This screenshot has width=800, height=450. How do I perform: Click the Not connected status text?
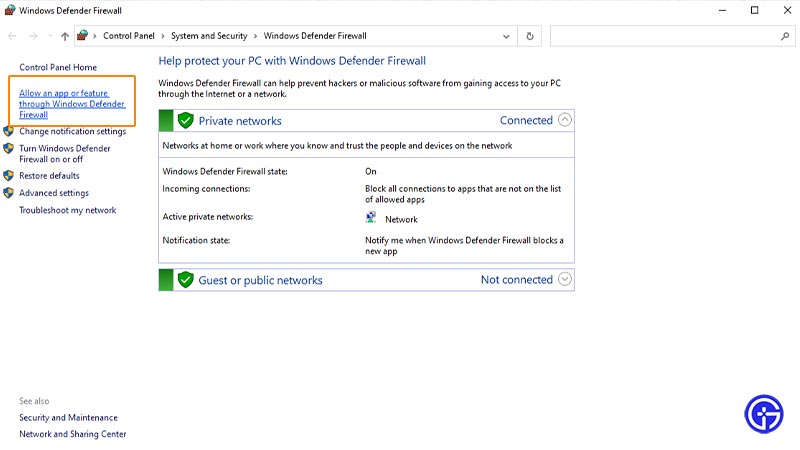coord(516,280)
